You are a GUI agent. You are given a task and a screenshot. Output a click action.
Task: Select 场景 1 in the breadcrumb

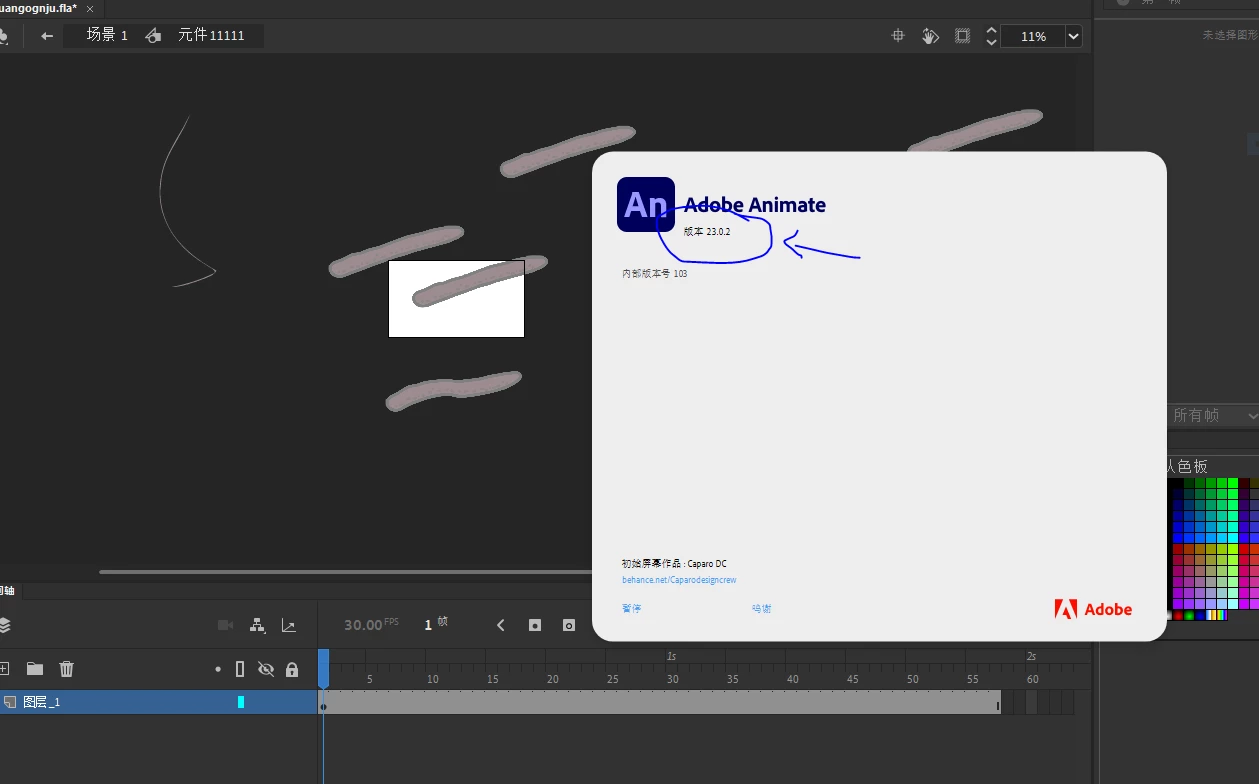(107, 35)
